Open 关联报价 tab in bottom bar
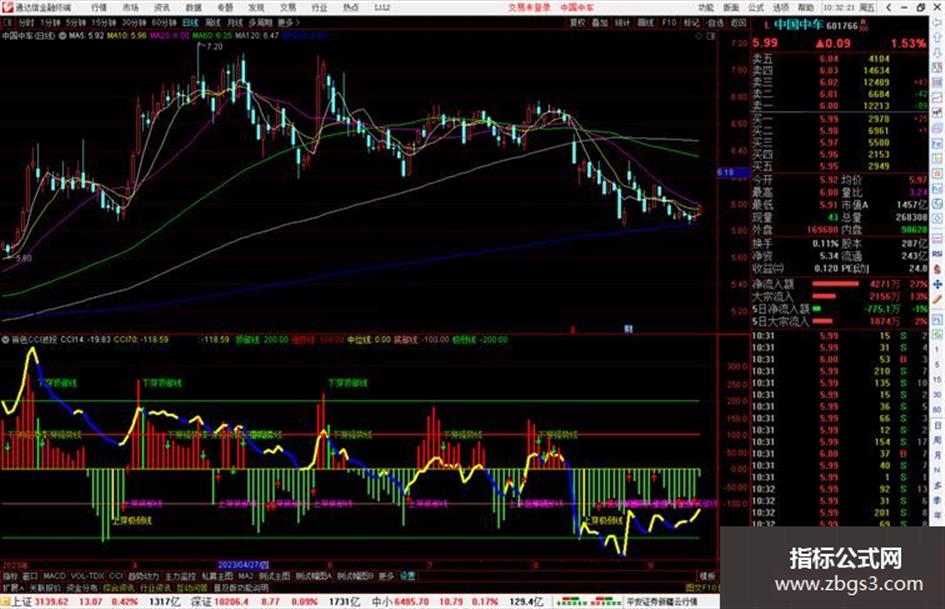The image size is (945, 609). 45,588
